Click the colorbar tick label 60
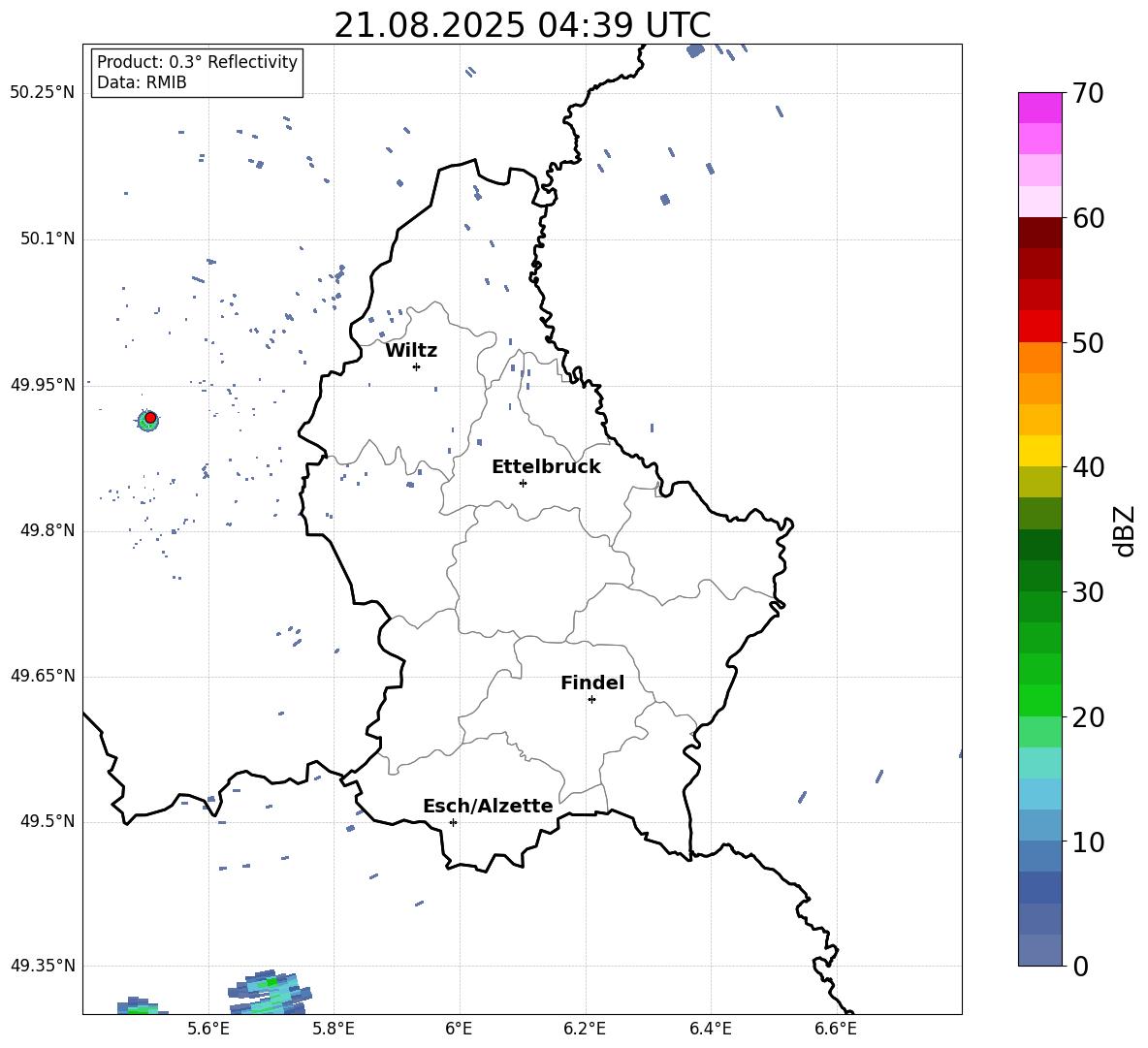Screen dimensions: 1148x1048 click(x=1088, y=218)
